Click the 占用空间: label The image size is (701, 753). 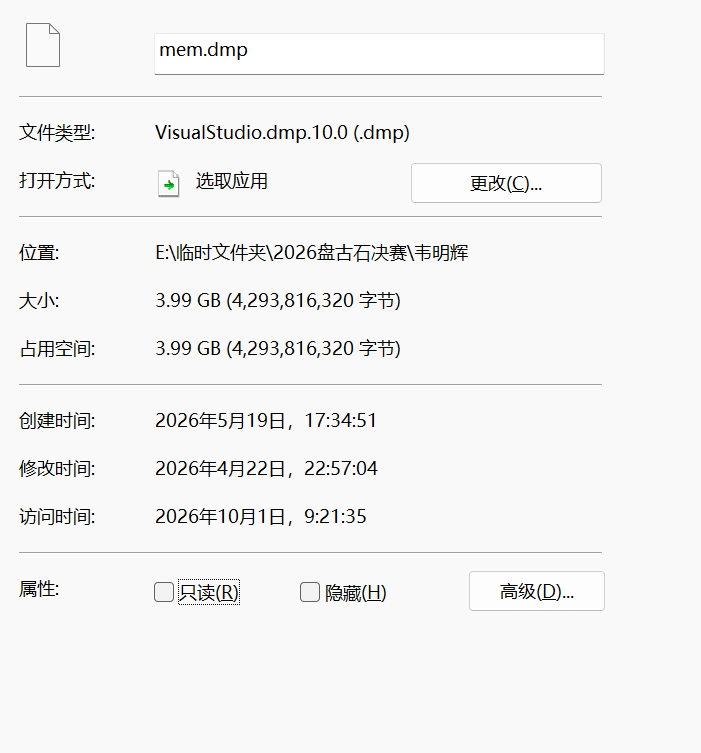(x=57, y=349)
